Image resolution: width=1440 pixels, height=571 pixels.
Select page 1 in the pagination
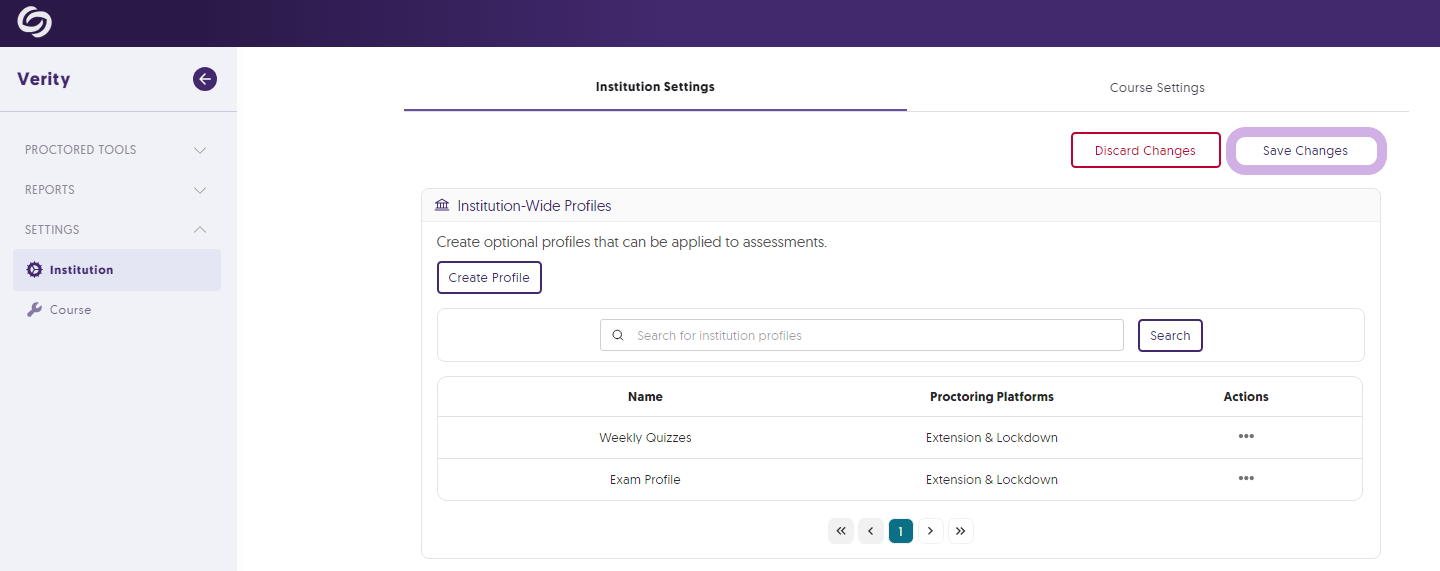coord(900,531)
